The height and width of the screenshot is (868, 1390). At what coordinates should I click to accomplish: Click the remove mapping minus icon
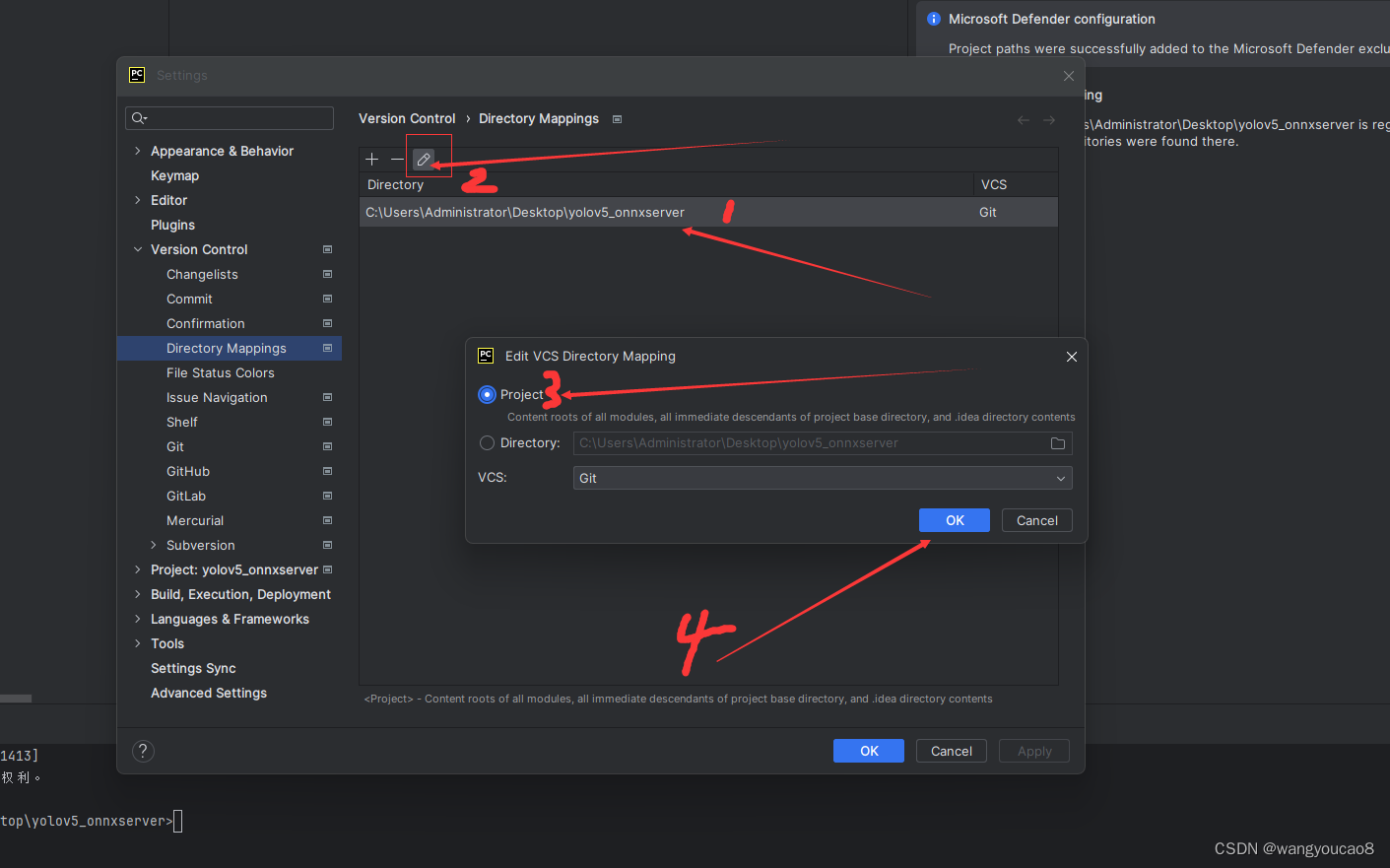tap(398, 159)
